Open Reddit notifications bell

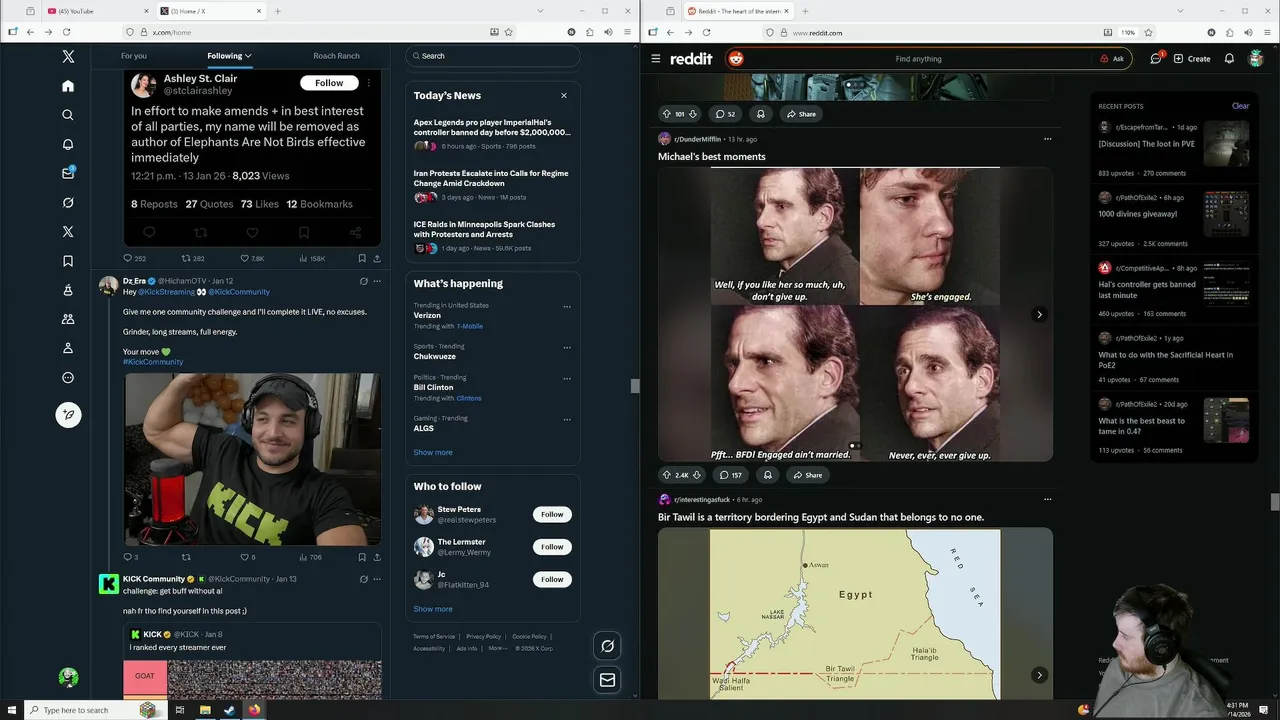pyautogui.click(x=1229, y=59)
